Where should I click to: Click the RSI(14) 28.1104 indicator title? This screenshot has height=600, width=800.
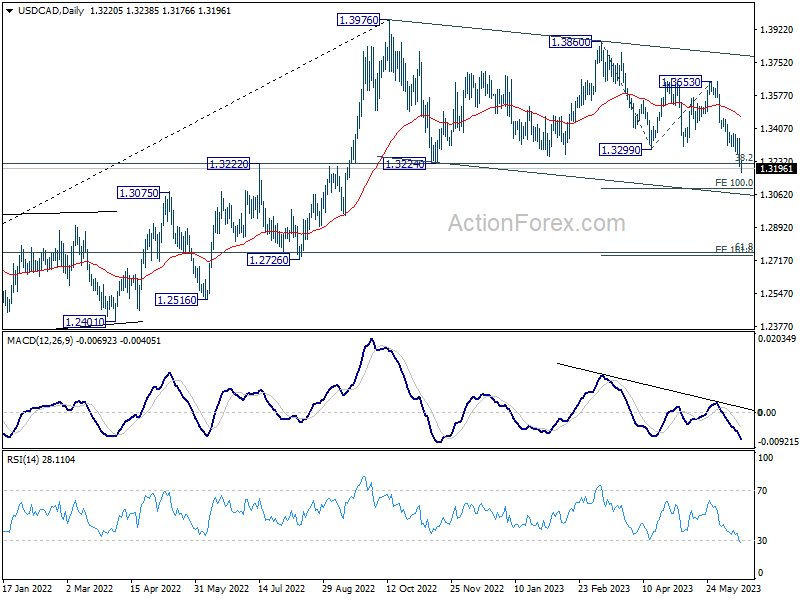pos(41,460)
